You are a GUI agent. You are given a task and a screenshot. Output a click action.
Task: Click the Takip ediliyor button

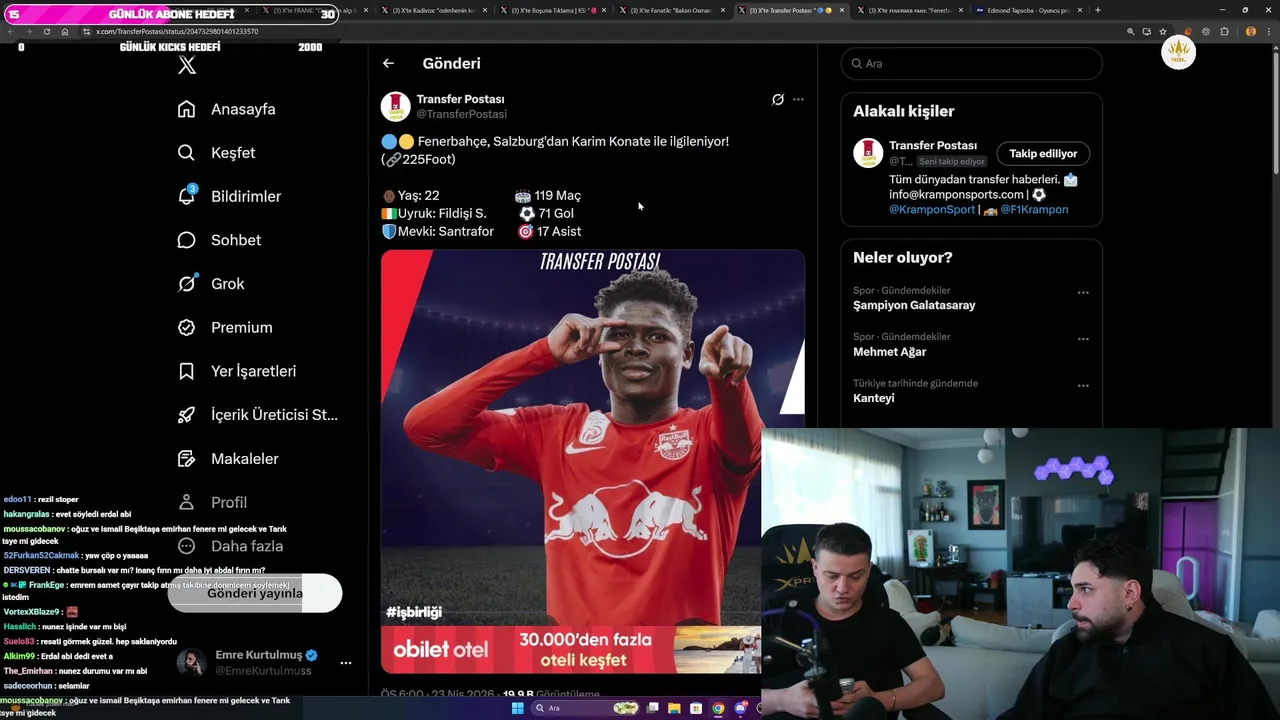click(1043, 153)
